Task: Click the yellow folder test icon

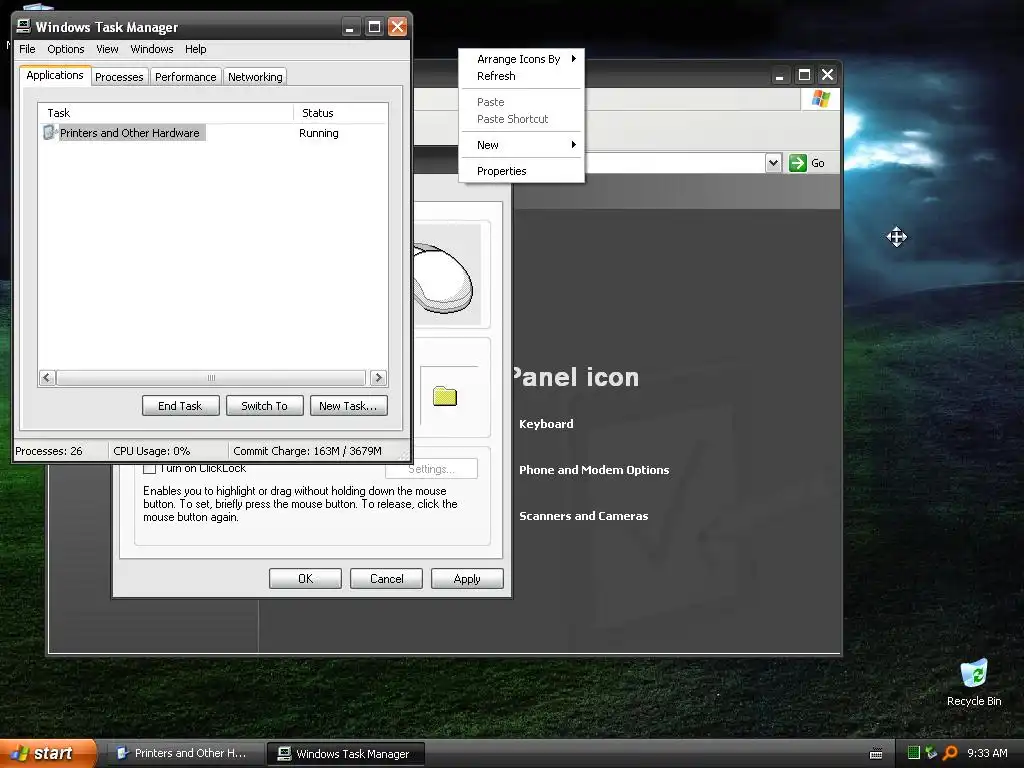Action: point(445,396)
